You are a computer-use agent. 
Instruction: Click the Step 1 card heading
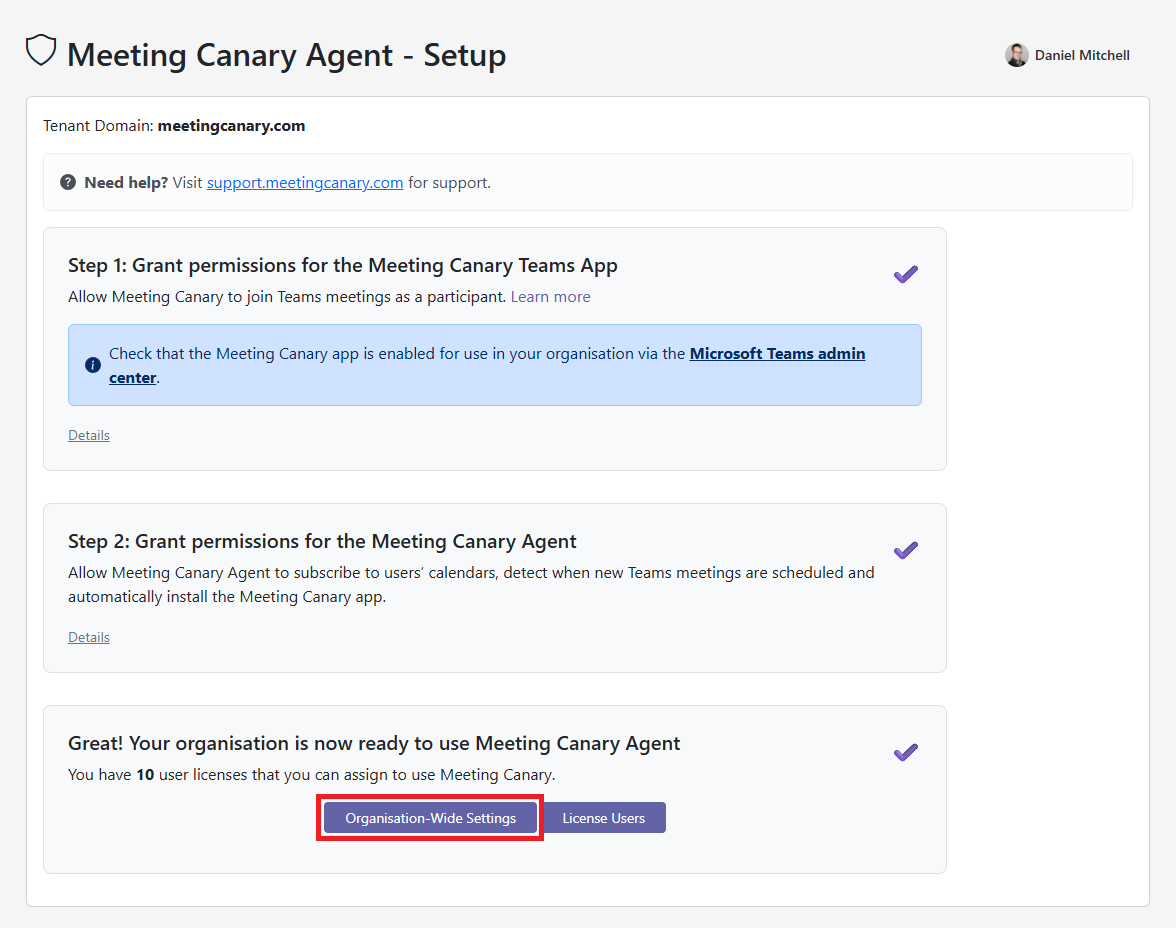pyautogui.click(x=342, y=265)
